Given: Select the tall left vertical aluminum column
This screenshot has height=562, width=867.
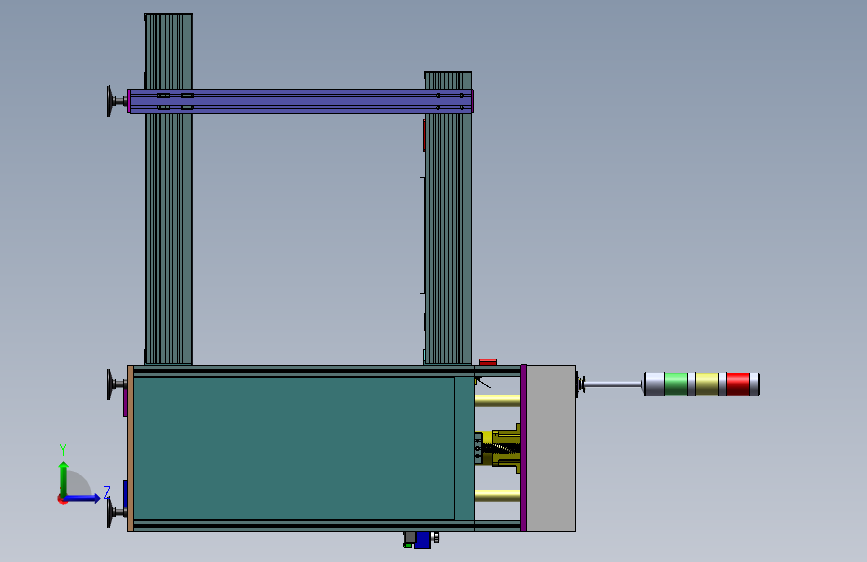Looking at the screenshot, I should 169,189.
